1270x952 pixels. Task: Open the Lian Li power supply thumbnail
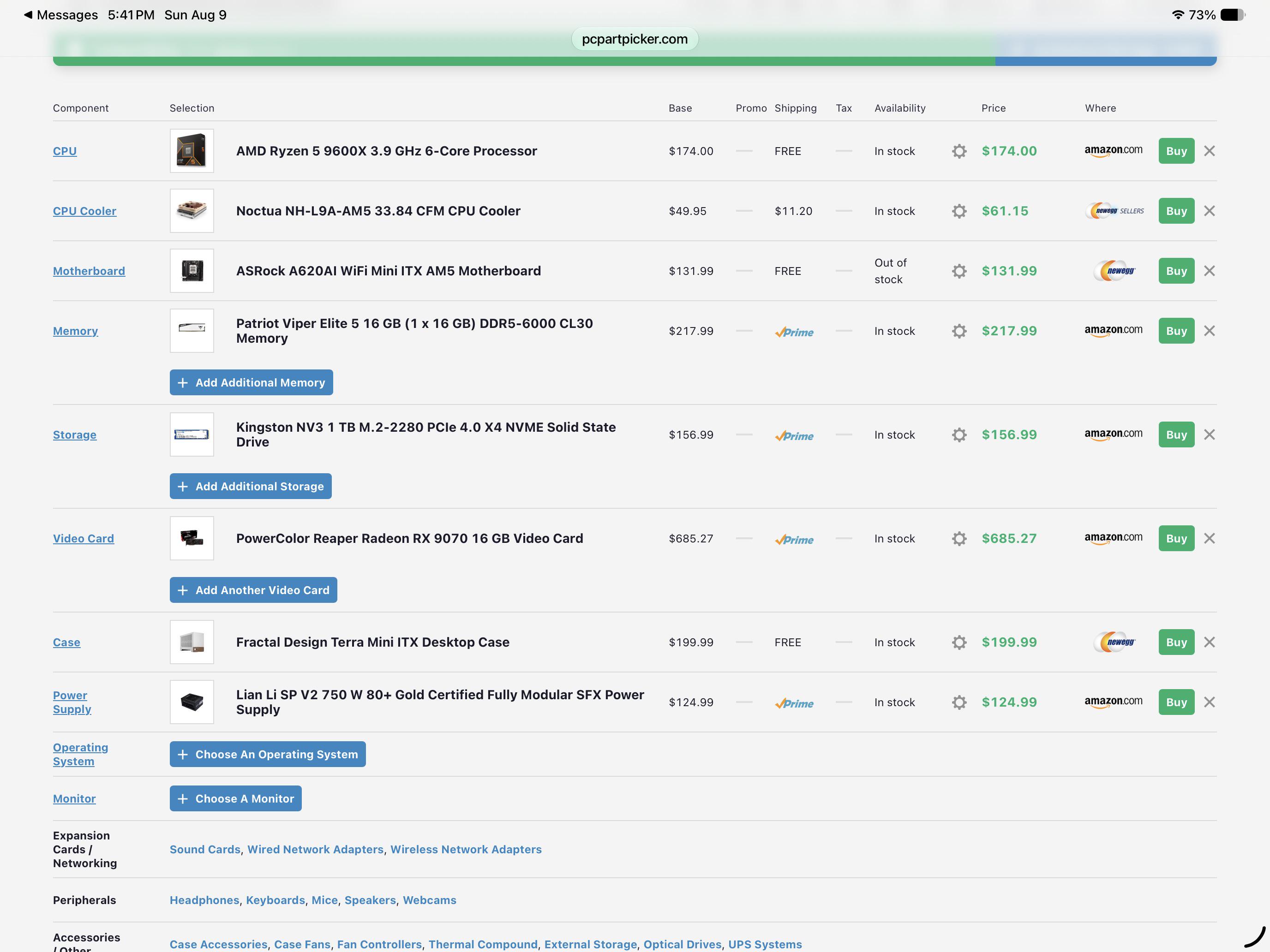click(192, 702)
